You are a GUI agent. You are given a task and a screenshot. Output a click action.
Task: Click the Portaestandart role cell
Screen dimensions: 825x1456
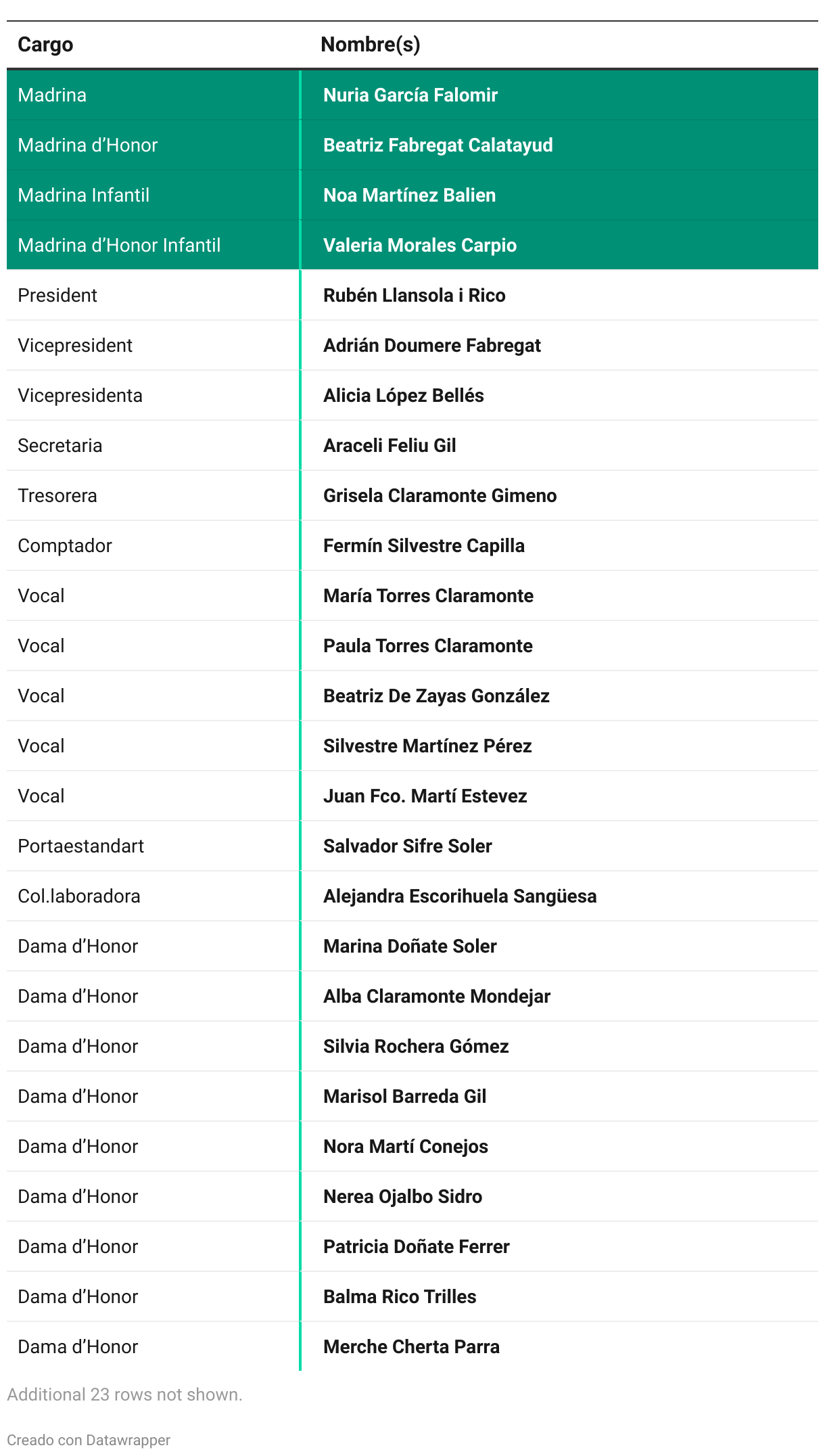(80, 846)
